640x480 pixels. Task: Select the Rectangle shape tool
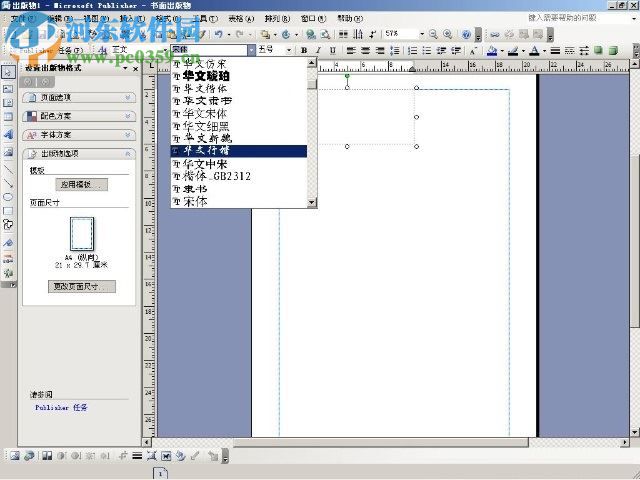pyautogui.click(x=8, y=211)
